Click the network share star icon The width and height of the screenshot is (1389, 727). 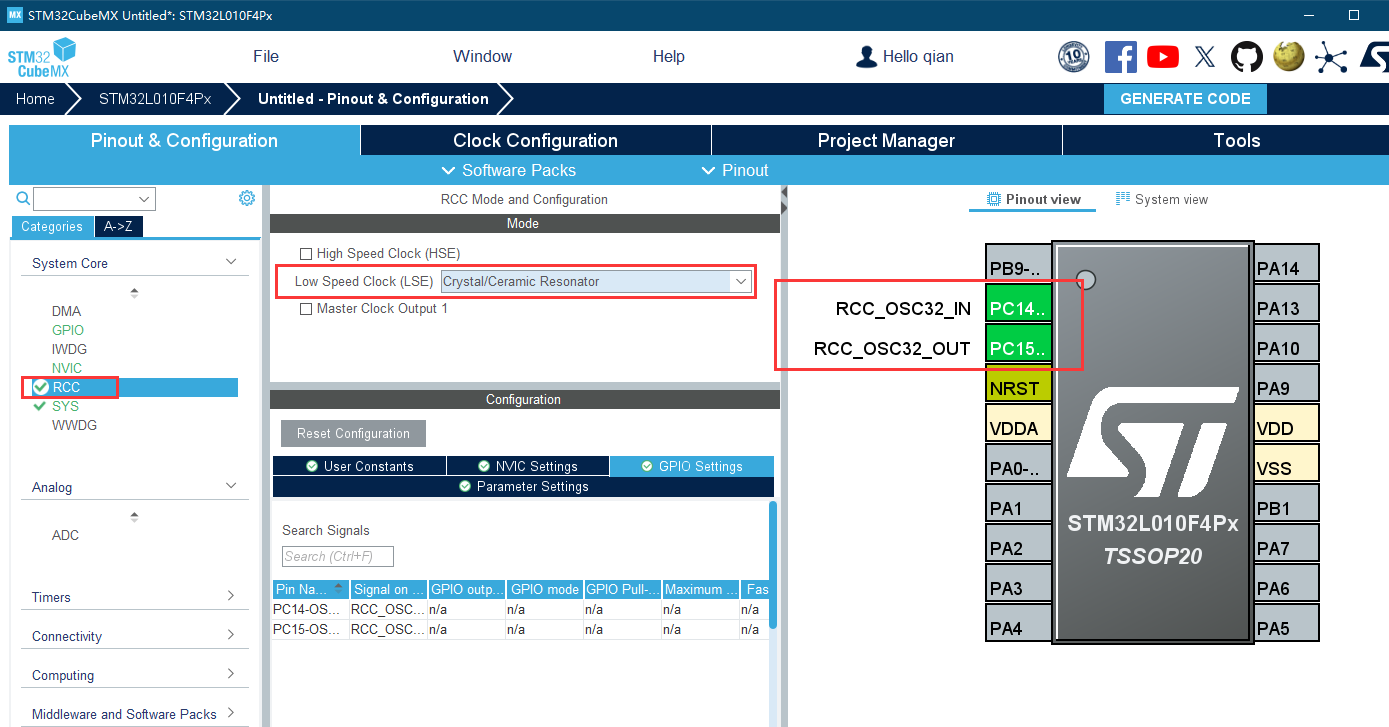click(1331, 57)
